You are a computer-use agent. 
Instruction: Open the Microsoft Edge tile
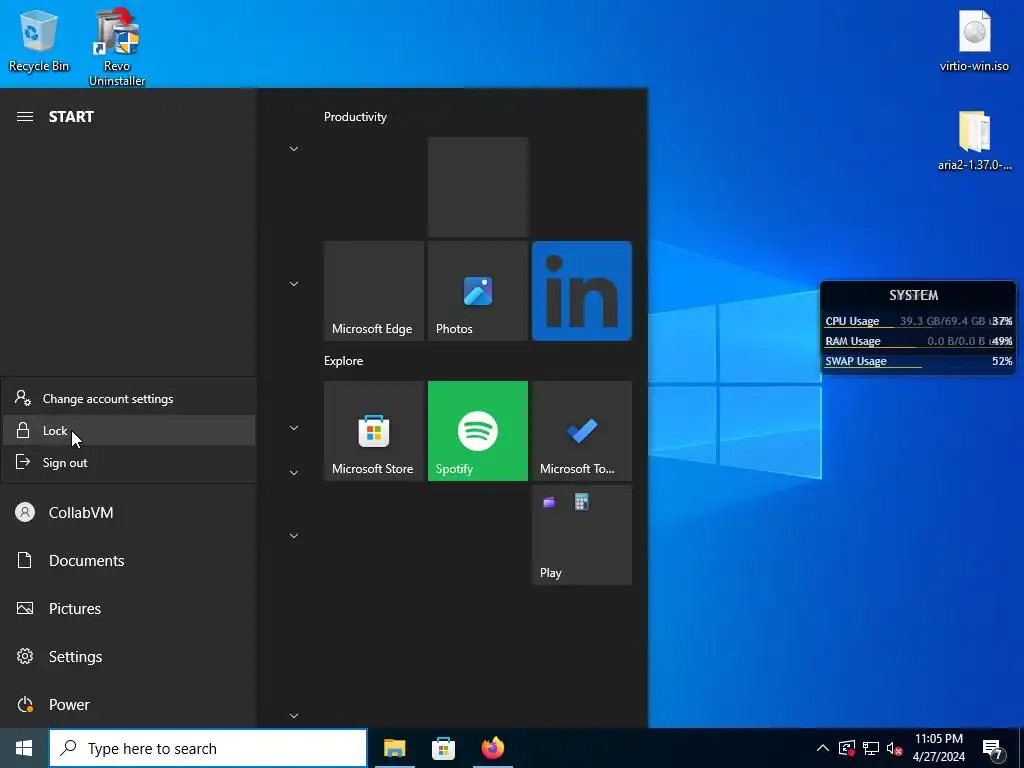pyautogui.click(x=374, y=291)
